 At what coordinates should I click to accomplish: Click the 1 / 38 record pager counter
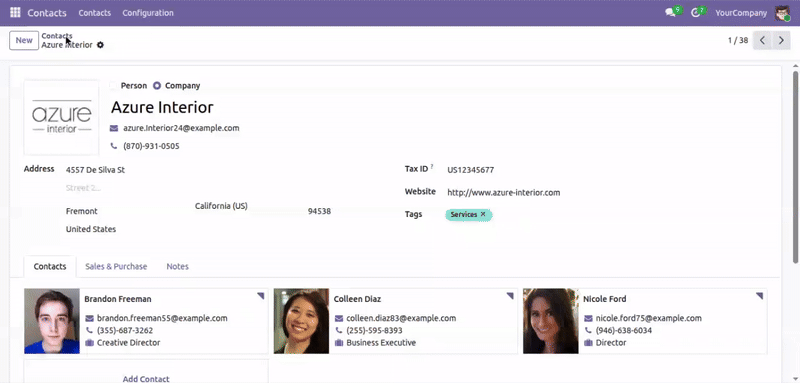[x=738, y=40]
